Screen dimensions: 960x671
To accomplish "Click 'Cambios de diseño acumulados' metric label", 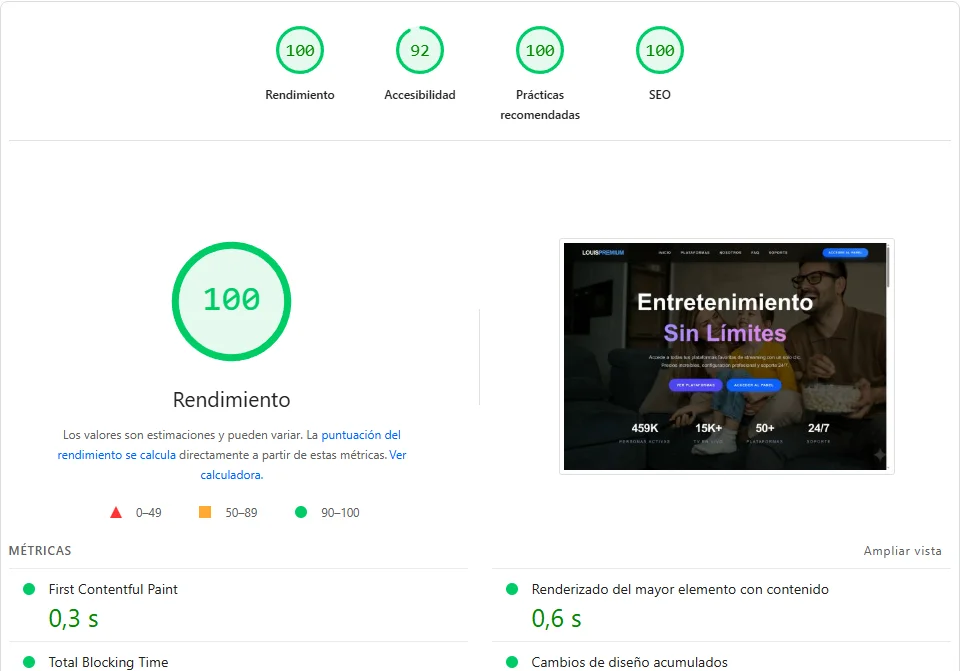I will coord(629,662).
